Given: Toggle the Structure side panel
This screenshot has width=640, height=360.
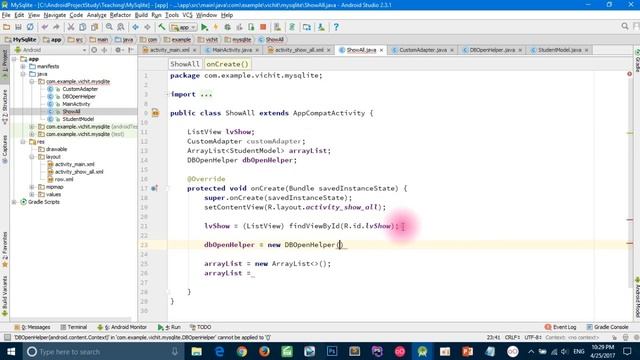Looking at the screenshot, I should point(5,106).
